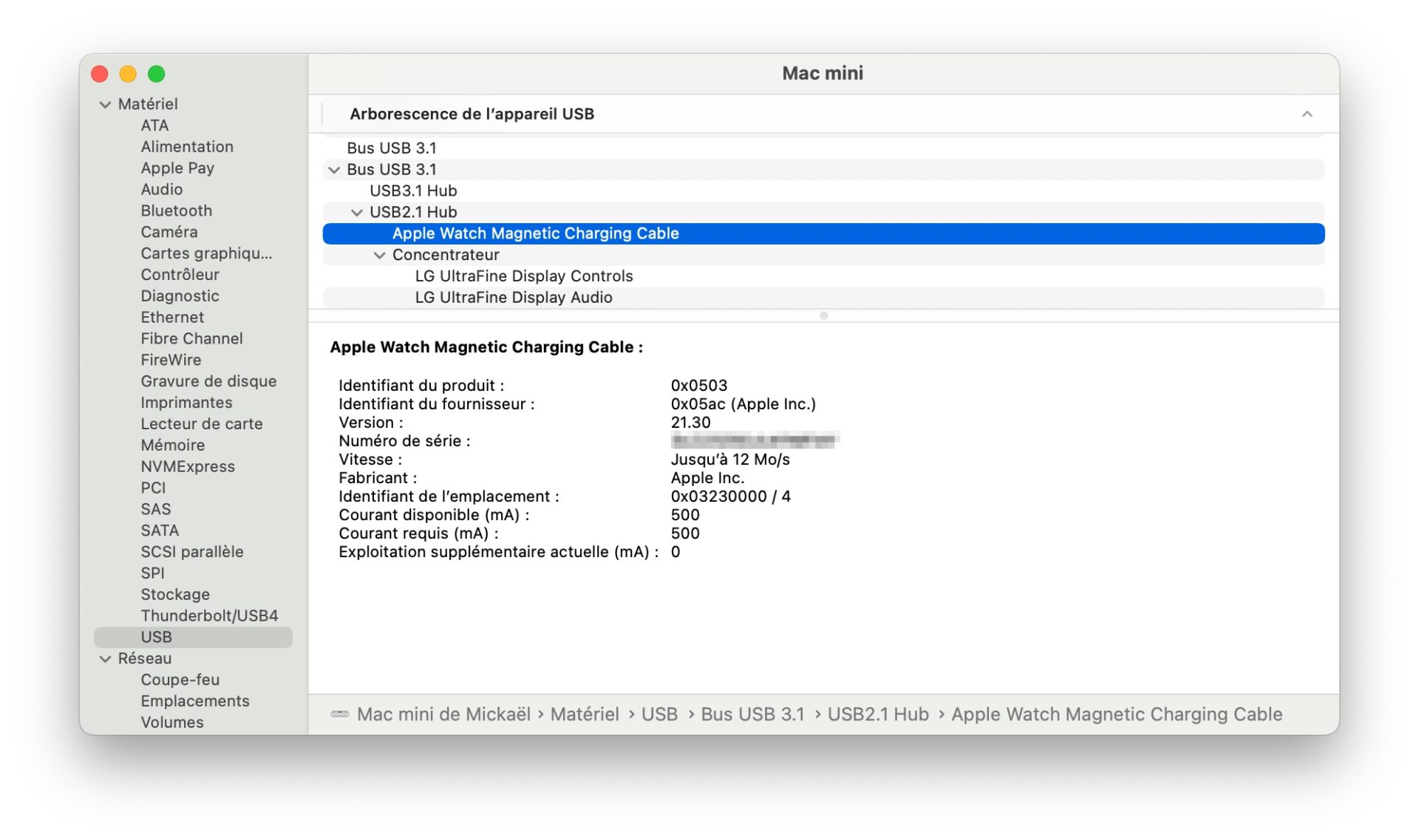Select Emplacements under Réseau
This screenshot has height=840, width=1419.
(195, 701)
